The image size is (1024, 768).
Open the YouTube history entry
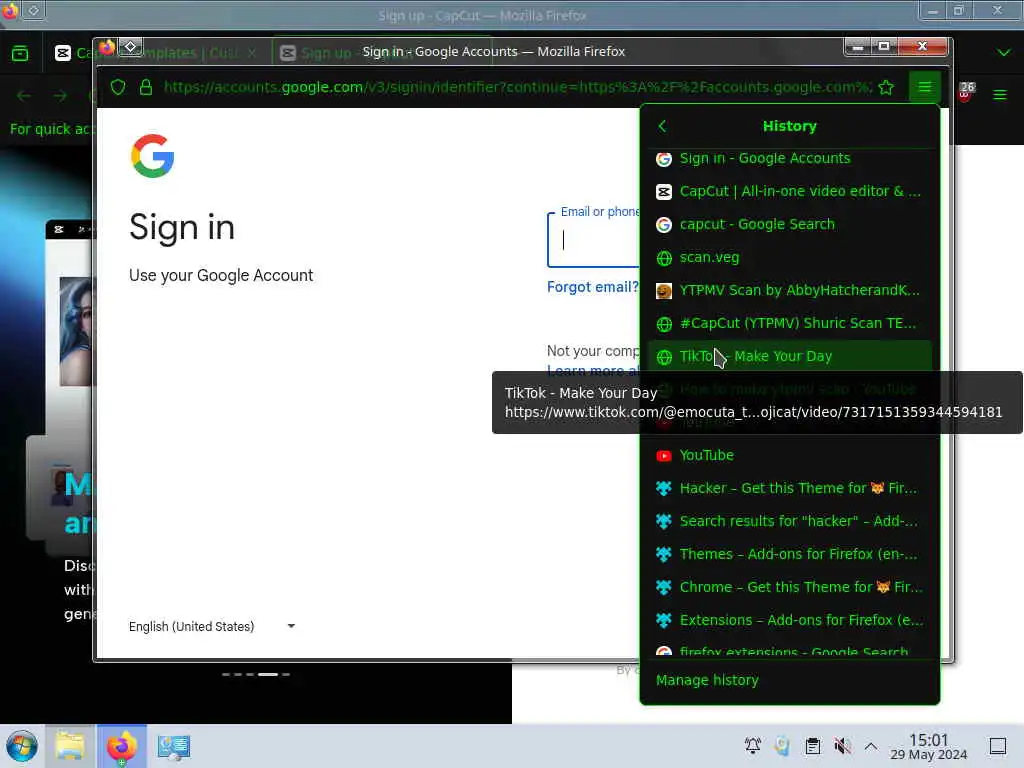790,455
